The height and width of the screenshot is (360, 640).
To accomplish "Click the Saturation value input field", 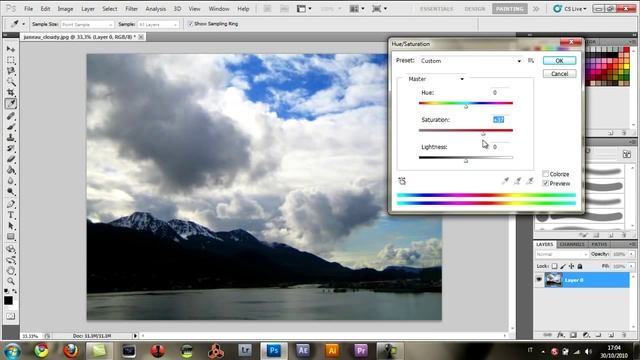I will (x=500, y=120).
